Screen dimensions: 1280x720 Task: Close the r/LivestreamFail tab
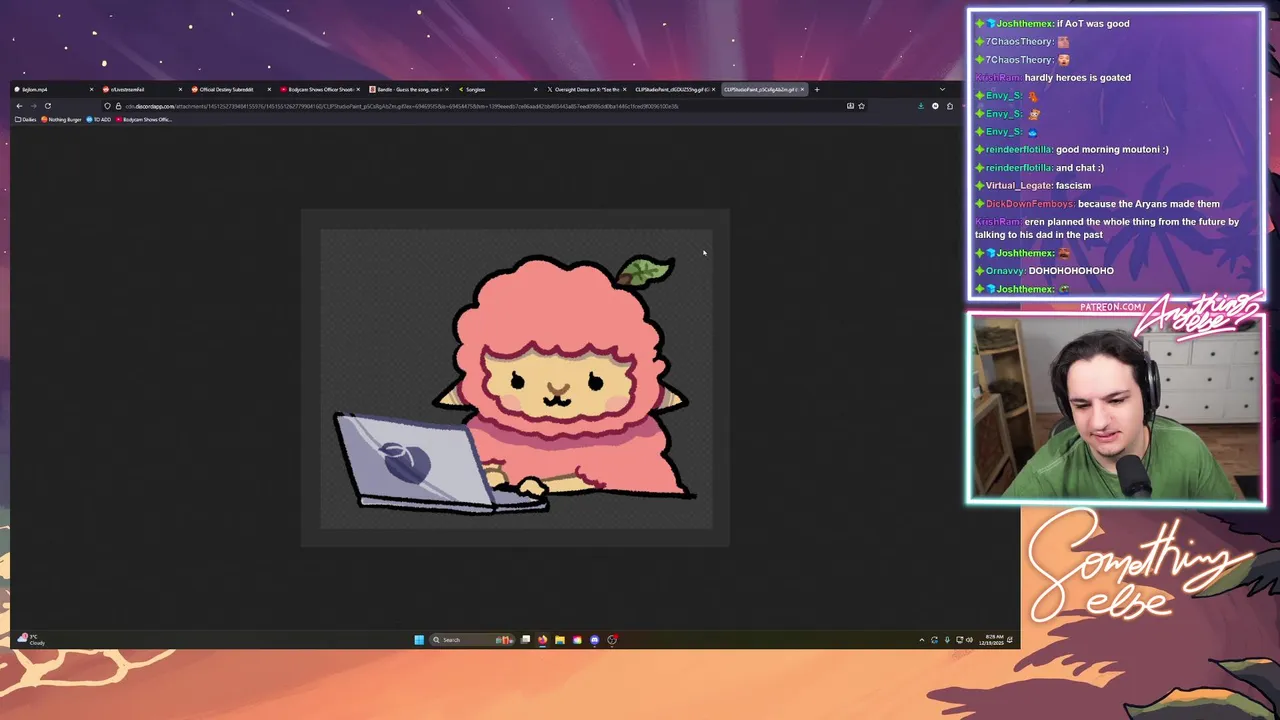[180, 89]
